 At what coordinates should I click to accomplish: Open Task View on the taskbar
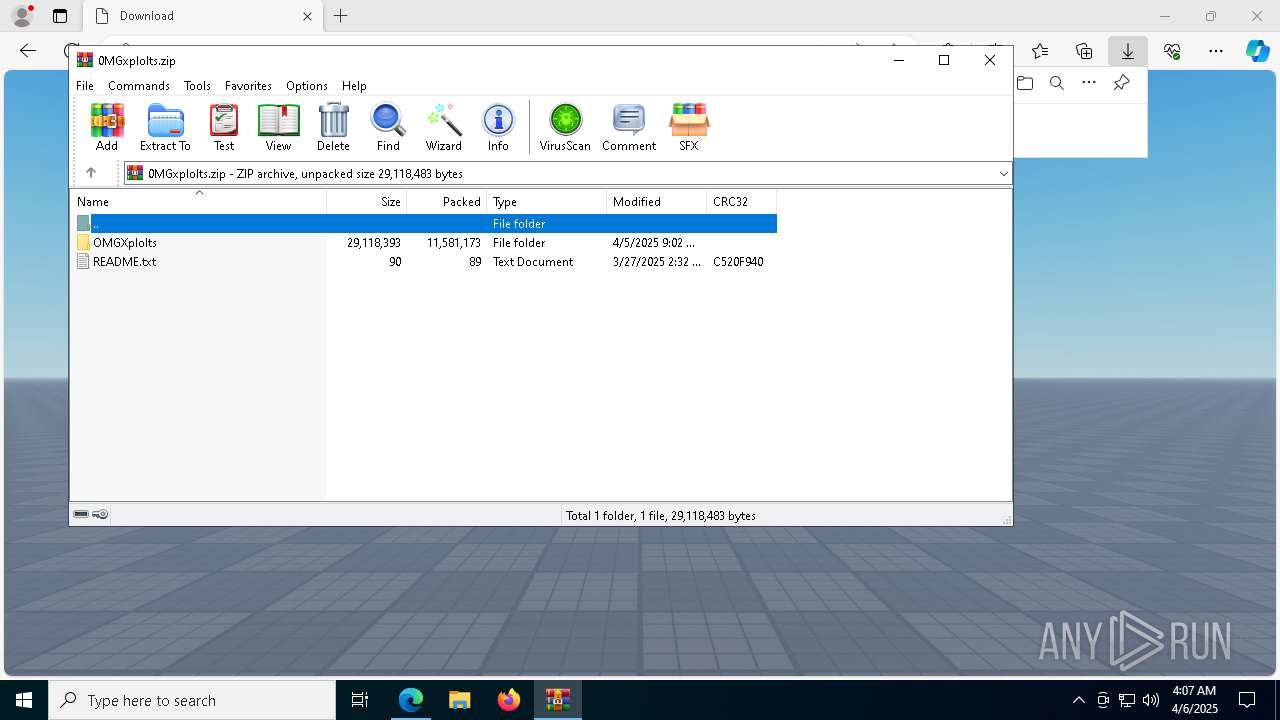coord(360,700)
